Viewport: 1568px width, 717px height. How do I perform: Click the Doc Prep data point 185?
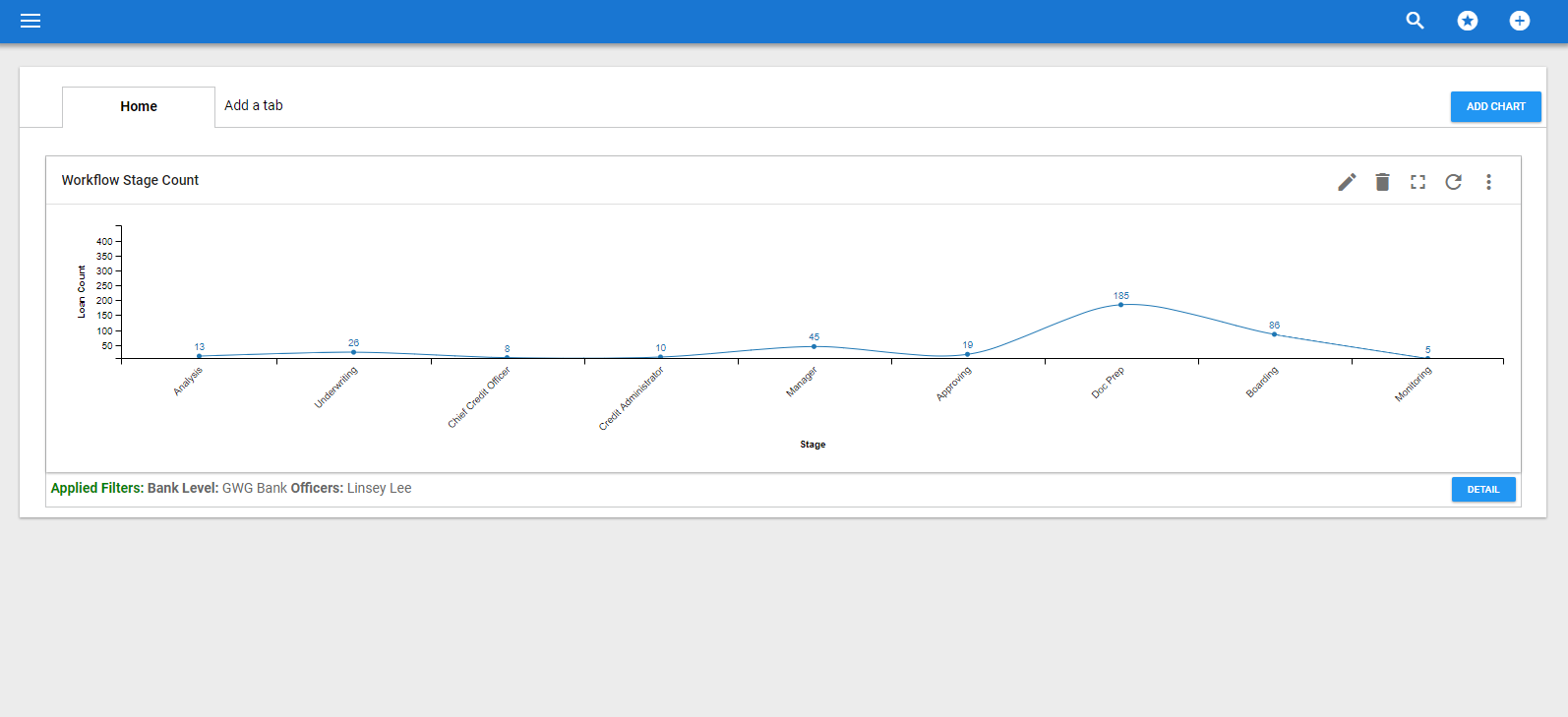[x=1120, y=305]
